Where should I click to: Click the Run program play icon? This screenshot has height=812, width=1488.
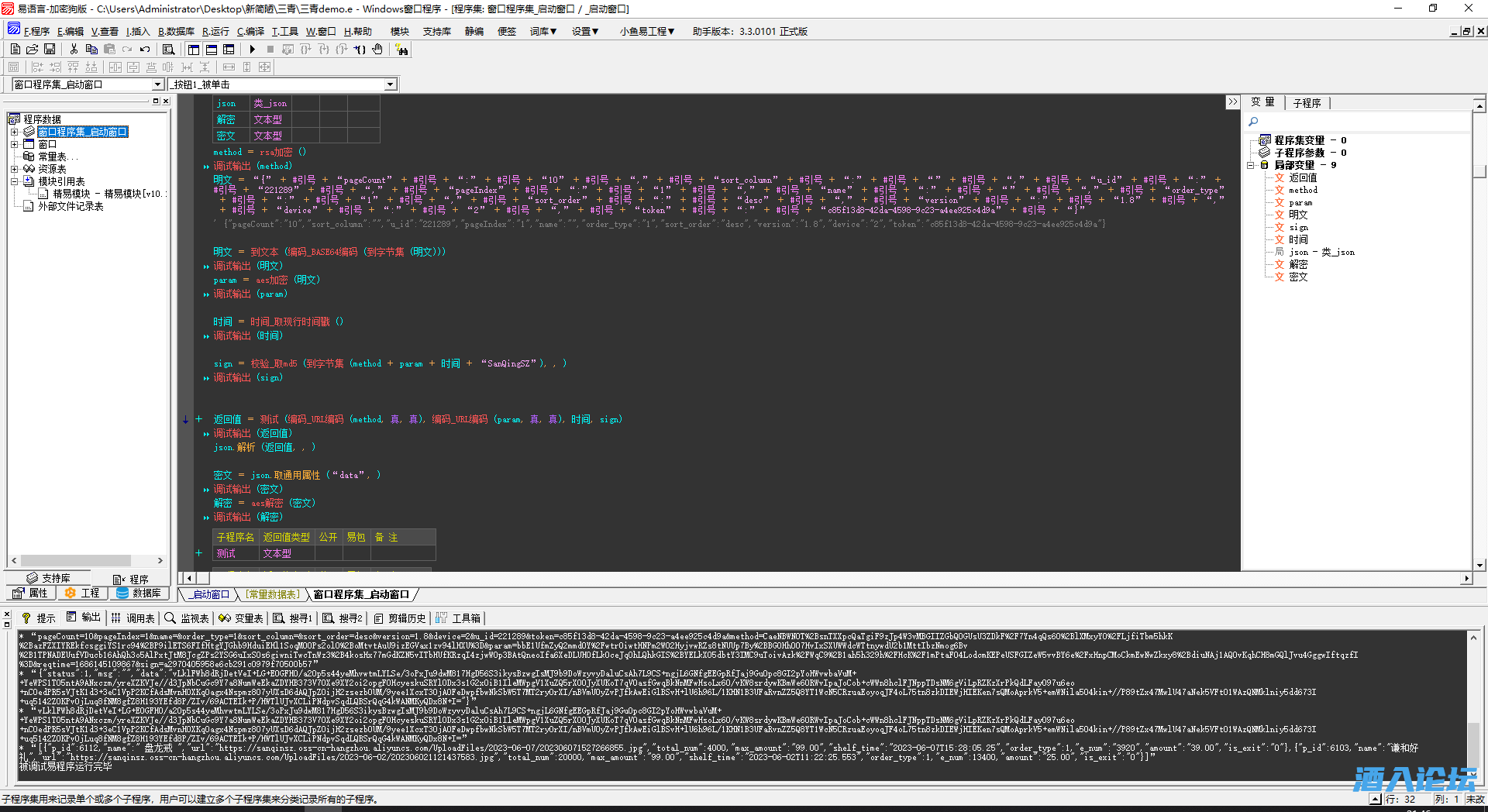tap(253, 50)
